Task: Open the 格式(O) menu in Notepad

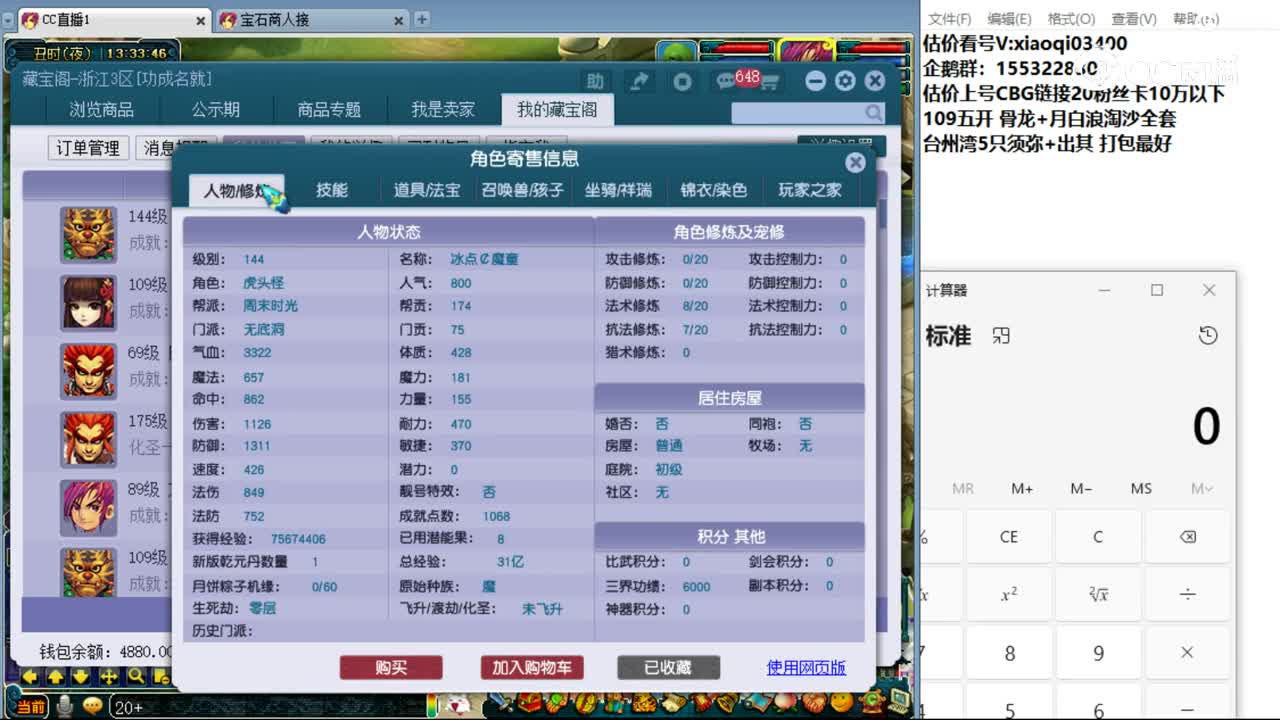Action: [1070, 18]
